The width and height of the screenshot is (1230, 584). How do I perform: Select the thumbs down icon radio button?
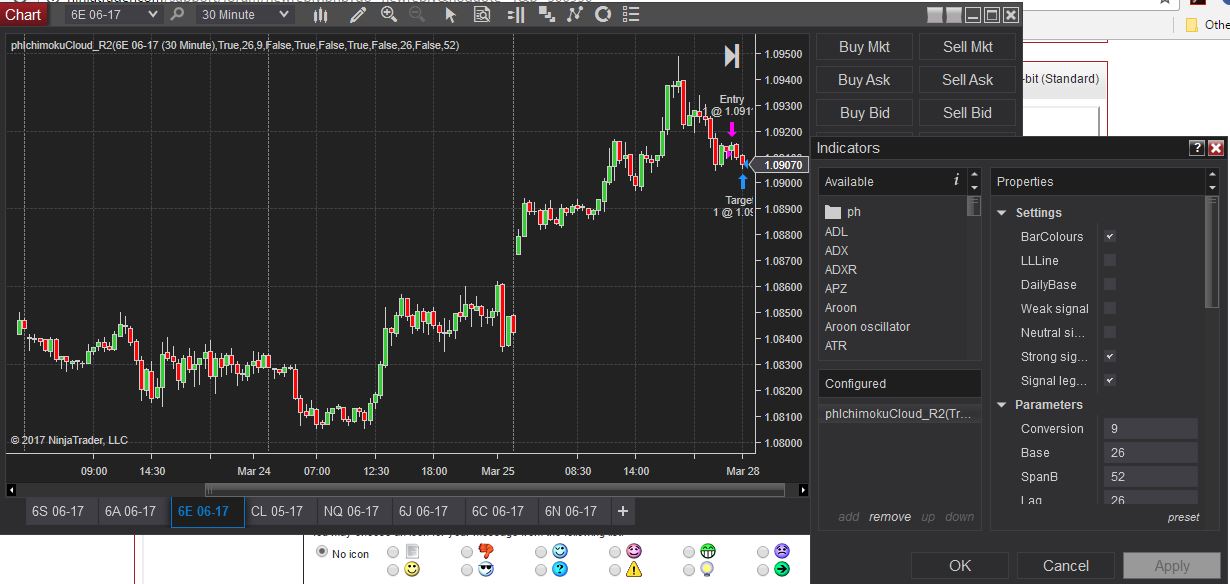click(468, 551)
